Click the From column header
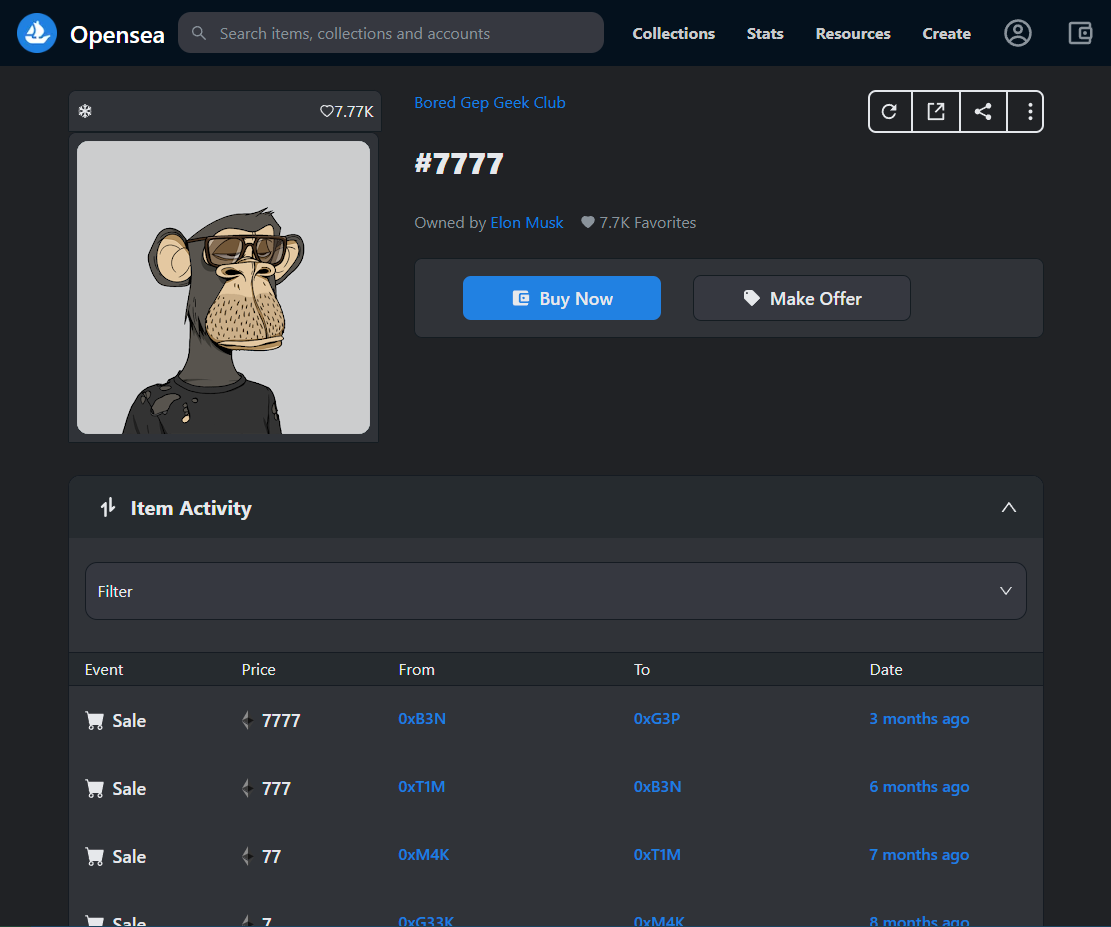Image resolution: width=1111 pixels, height=927 pixels. (417, 670)
